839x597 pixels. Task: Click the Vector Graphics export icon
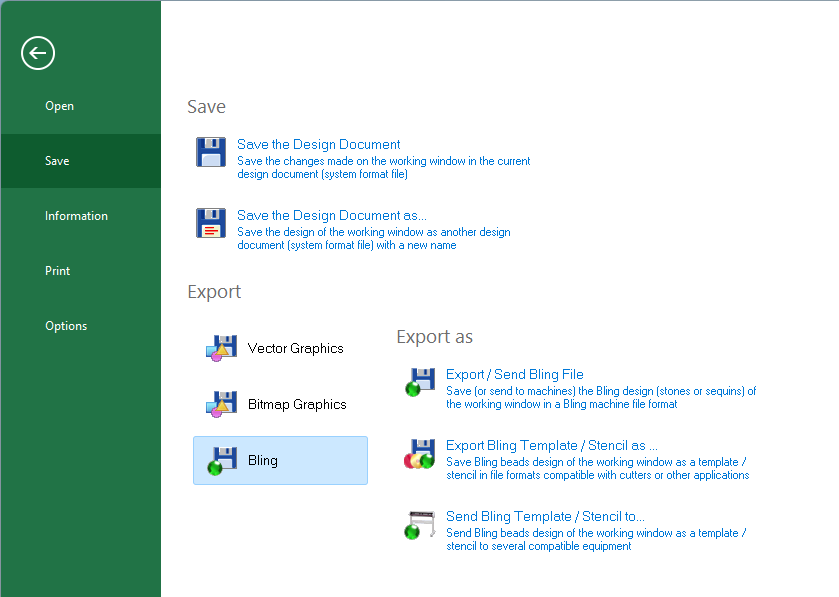tap(221, 349)
